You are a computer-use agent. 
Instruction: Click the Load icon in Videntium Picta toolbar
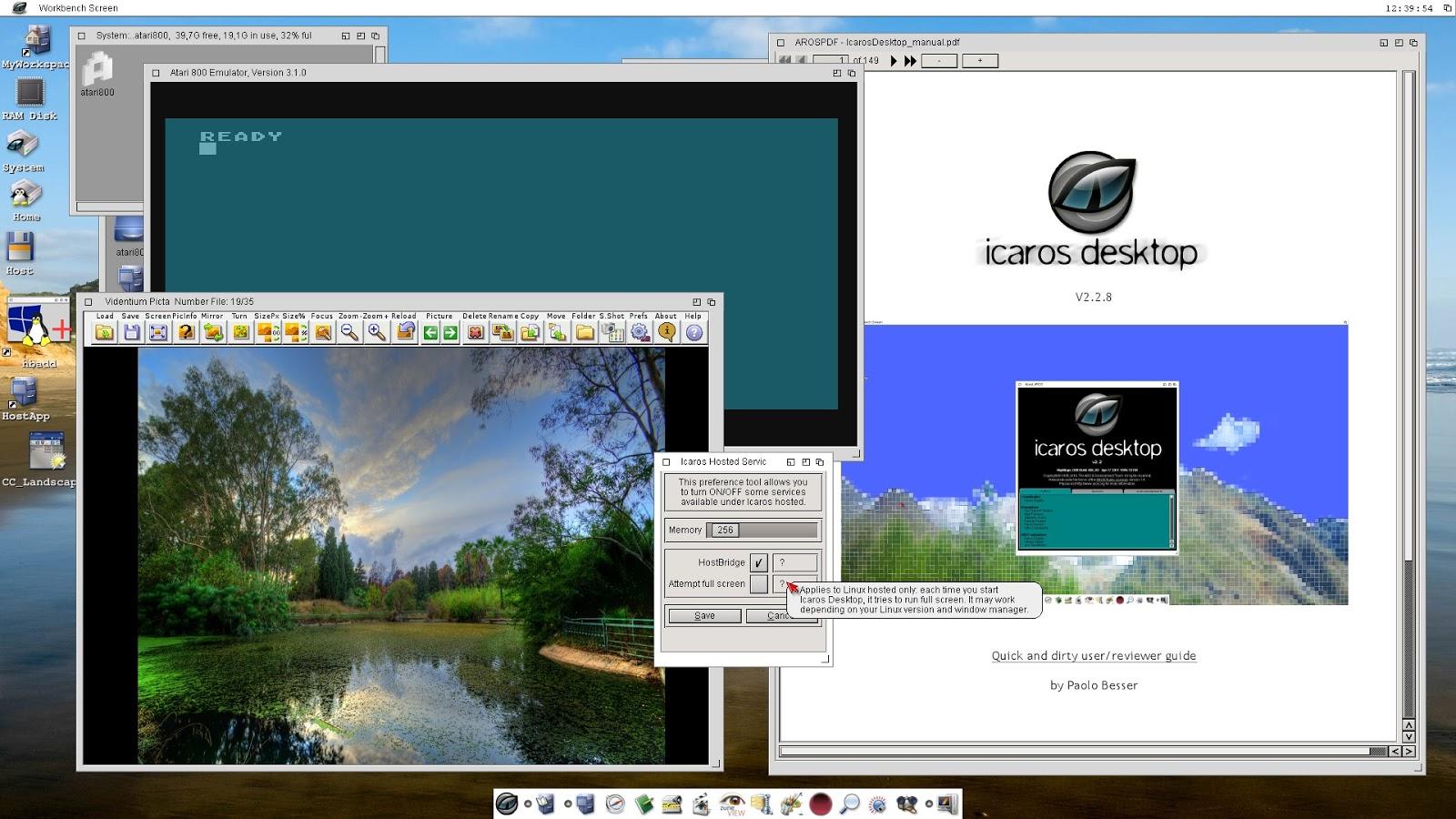pyautogui.click(x=105, y=332)
